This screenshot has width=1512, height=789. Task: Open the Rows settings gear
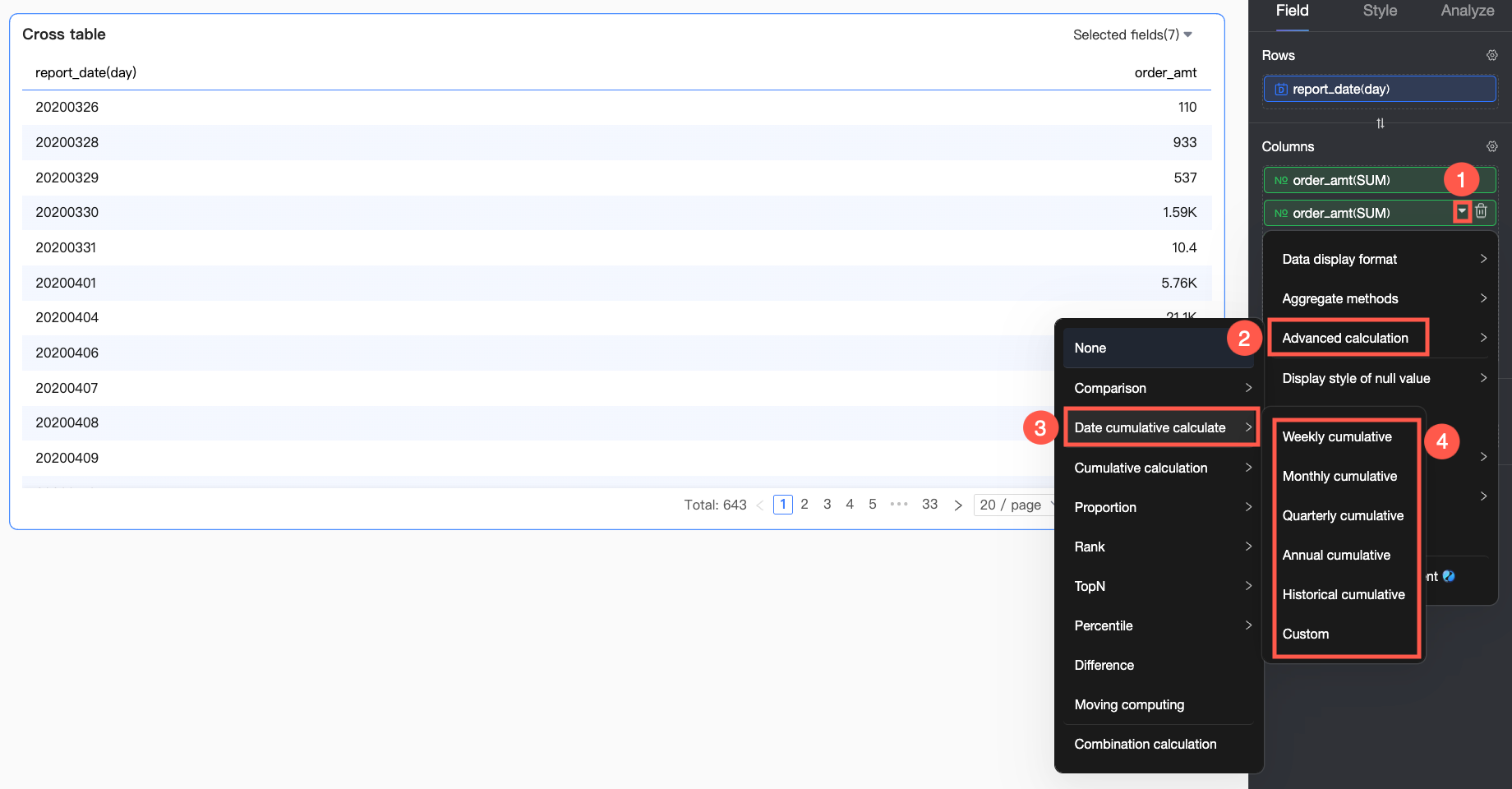click(x=1491, y=55)
